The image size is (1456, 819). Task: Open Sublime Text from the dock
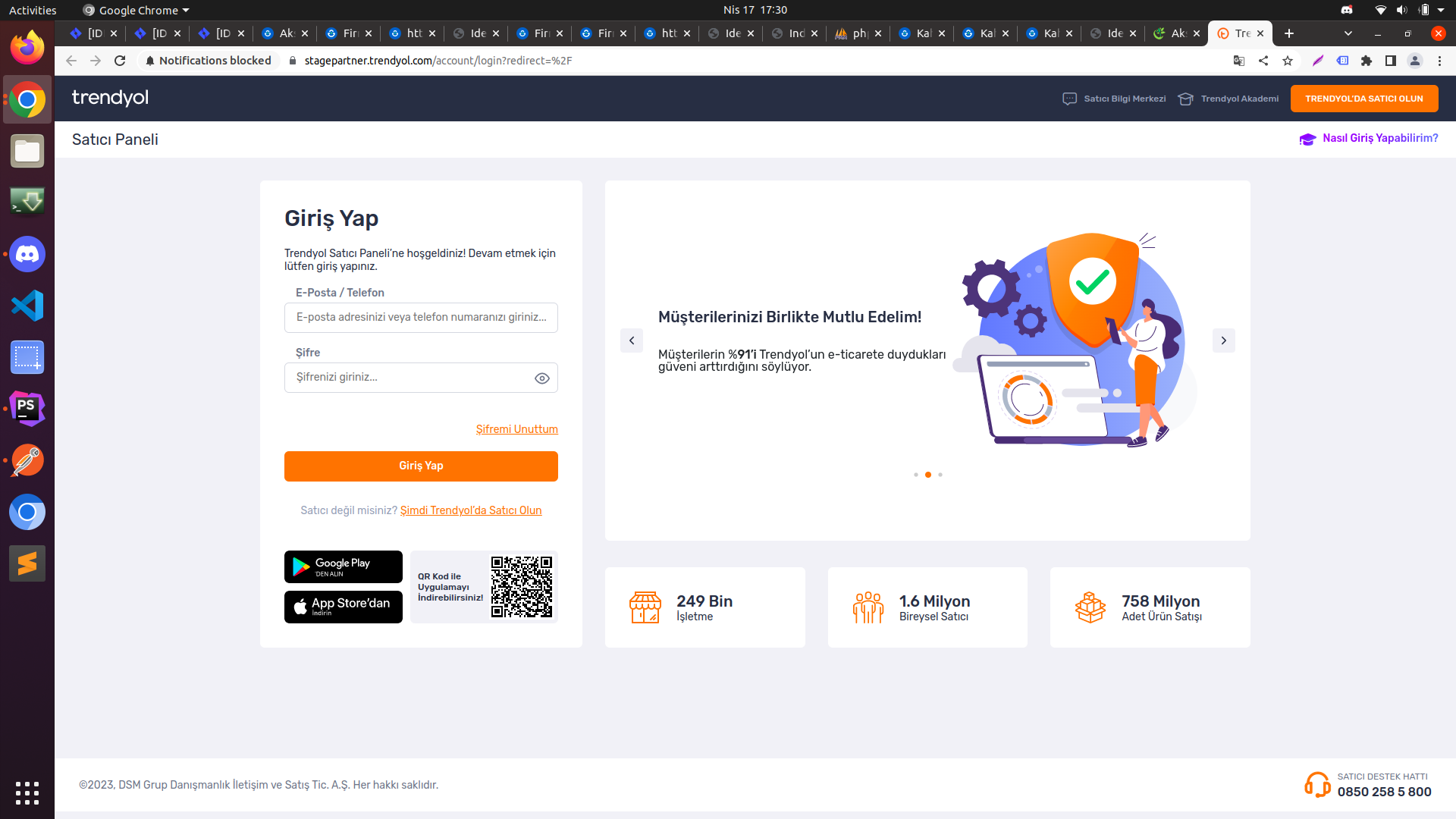tap(27, 563)
